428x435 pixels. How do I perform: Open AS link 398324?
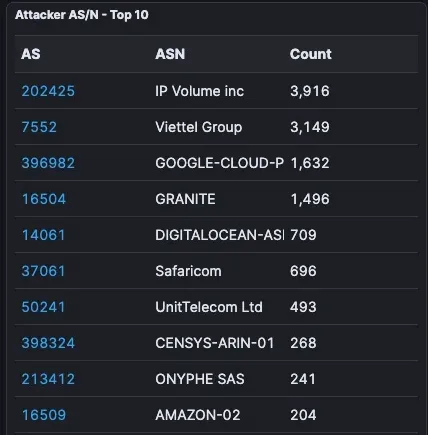[x=48, y=343]
